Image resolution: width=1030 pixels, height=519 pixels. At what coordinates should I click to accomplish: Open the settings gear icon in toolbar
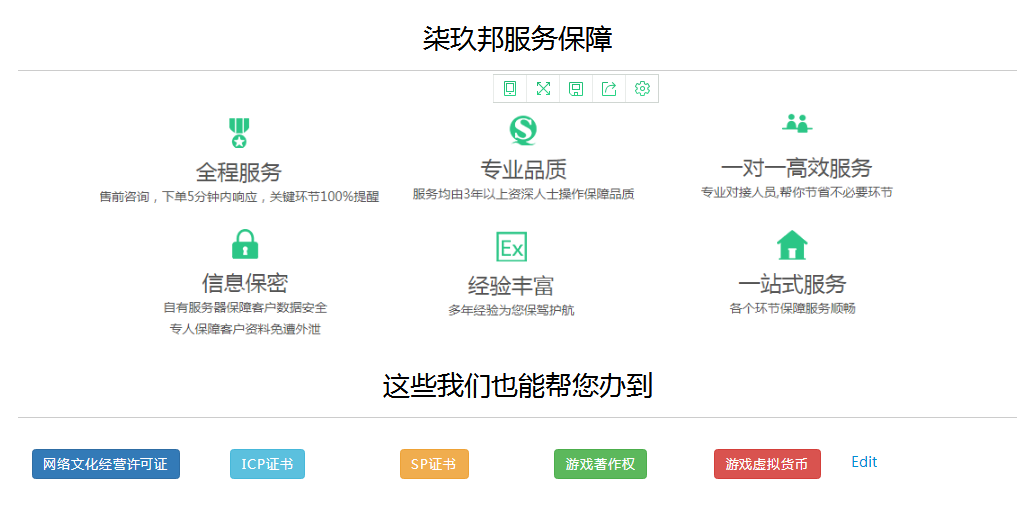click(642, 89)
